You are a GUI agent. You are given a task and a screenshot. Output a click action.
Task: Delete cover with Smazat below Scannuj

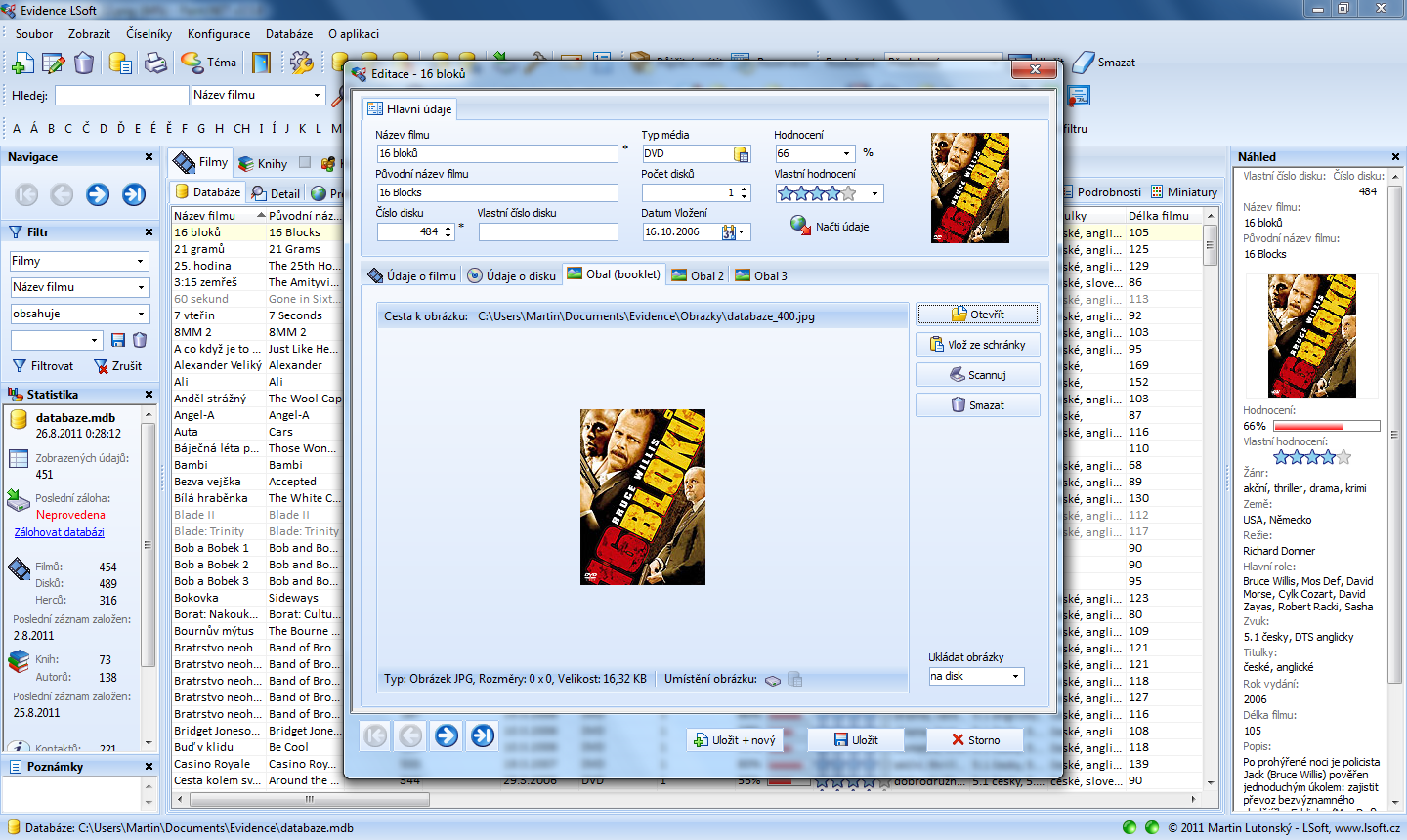977,405
